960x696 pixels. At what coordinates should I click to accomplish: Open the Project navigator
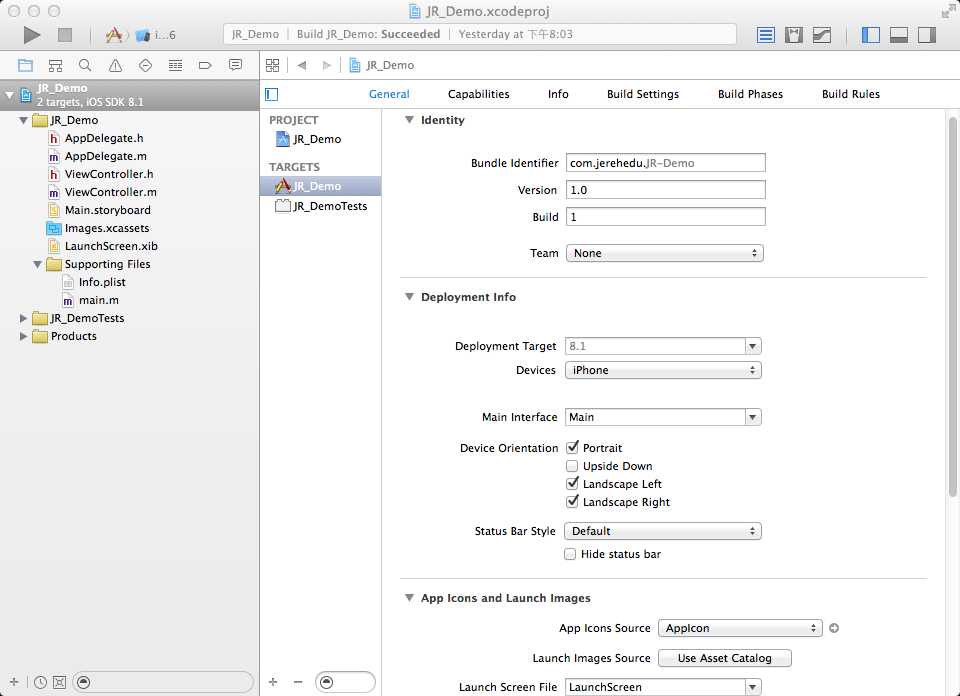click(25, 65)
